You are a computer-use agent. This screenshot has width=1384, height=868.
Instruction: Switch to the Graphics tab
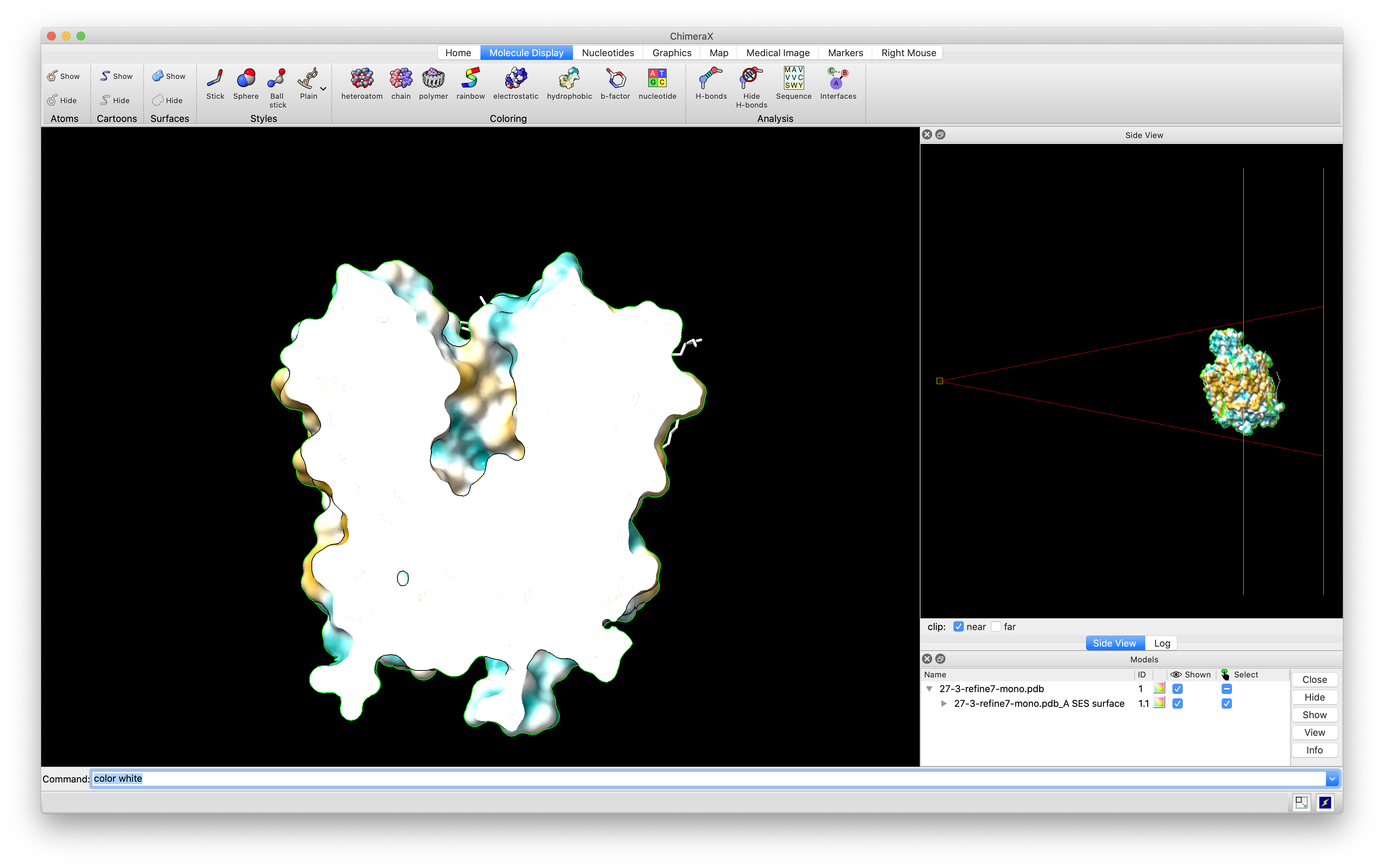click(671, 53)
